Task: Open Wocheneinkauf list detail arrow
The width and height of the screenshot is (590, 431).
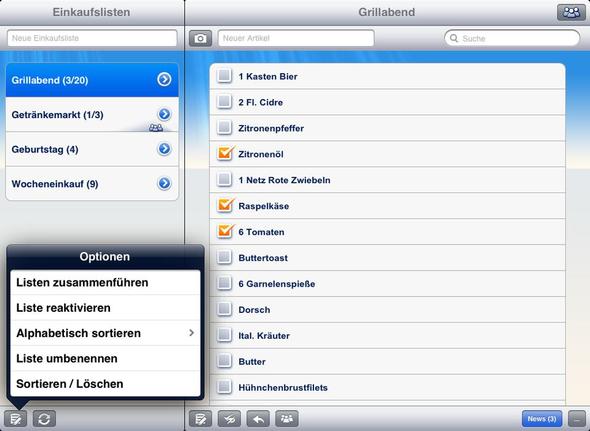Action: (164, 183)
